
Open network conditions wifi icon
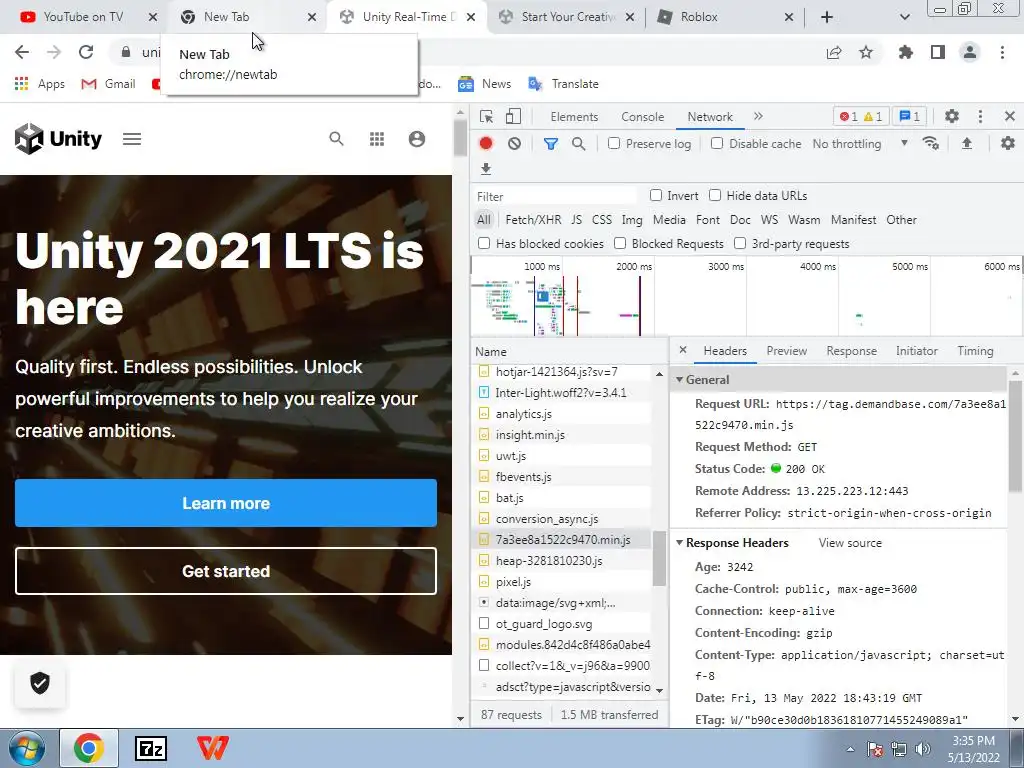[x=931, y=144]
